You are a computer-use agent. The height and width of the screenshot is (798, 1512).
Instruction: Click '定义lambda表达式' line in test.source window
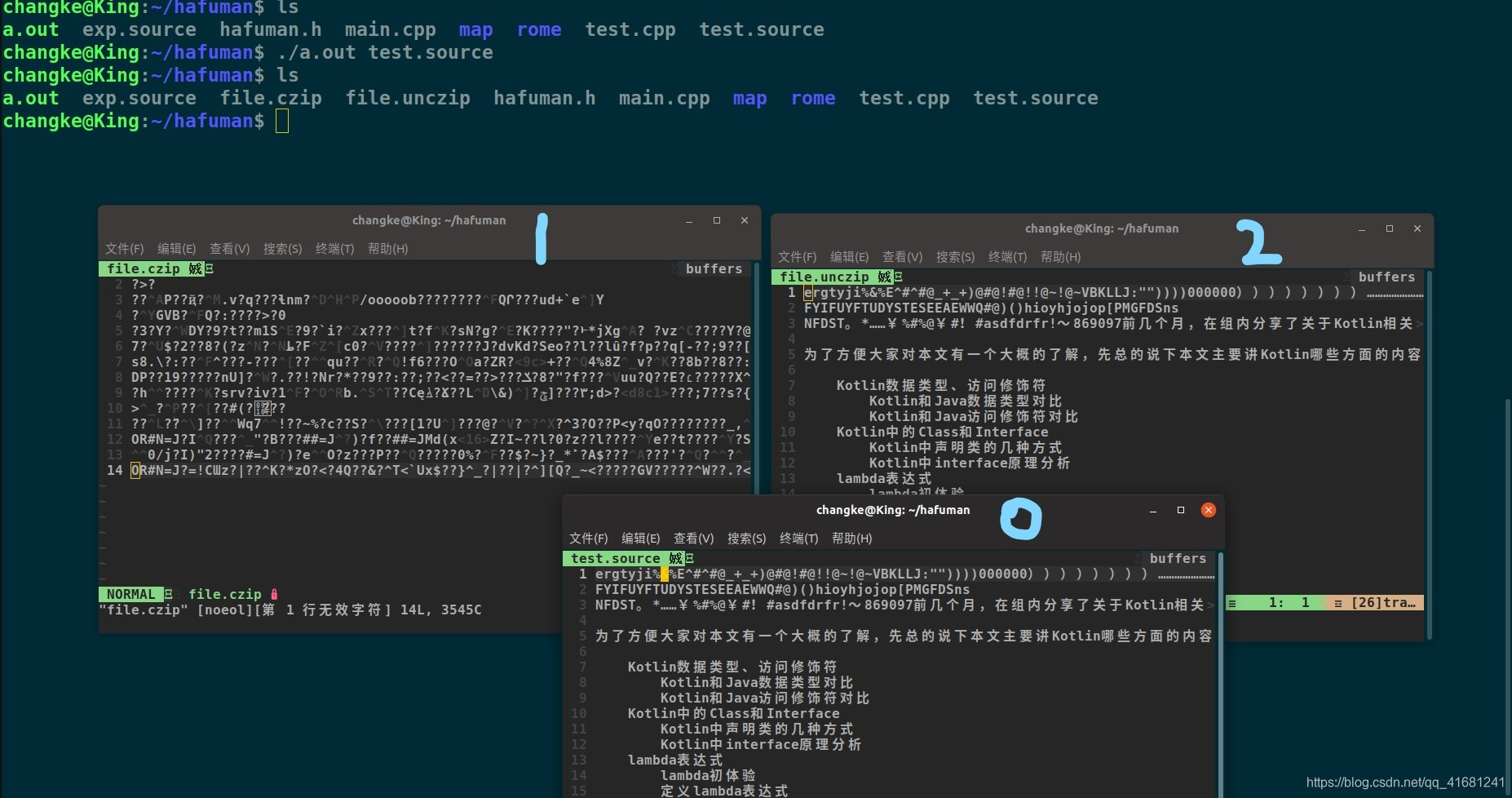click(x=724, y=791)
